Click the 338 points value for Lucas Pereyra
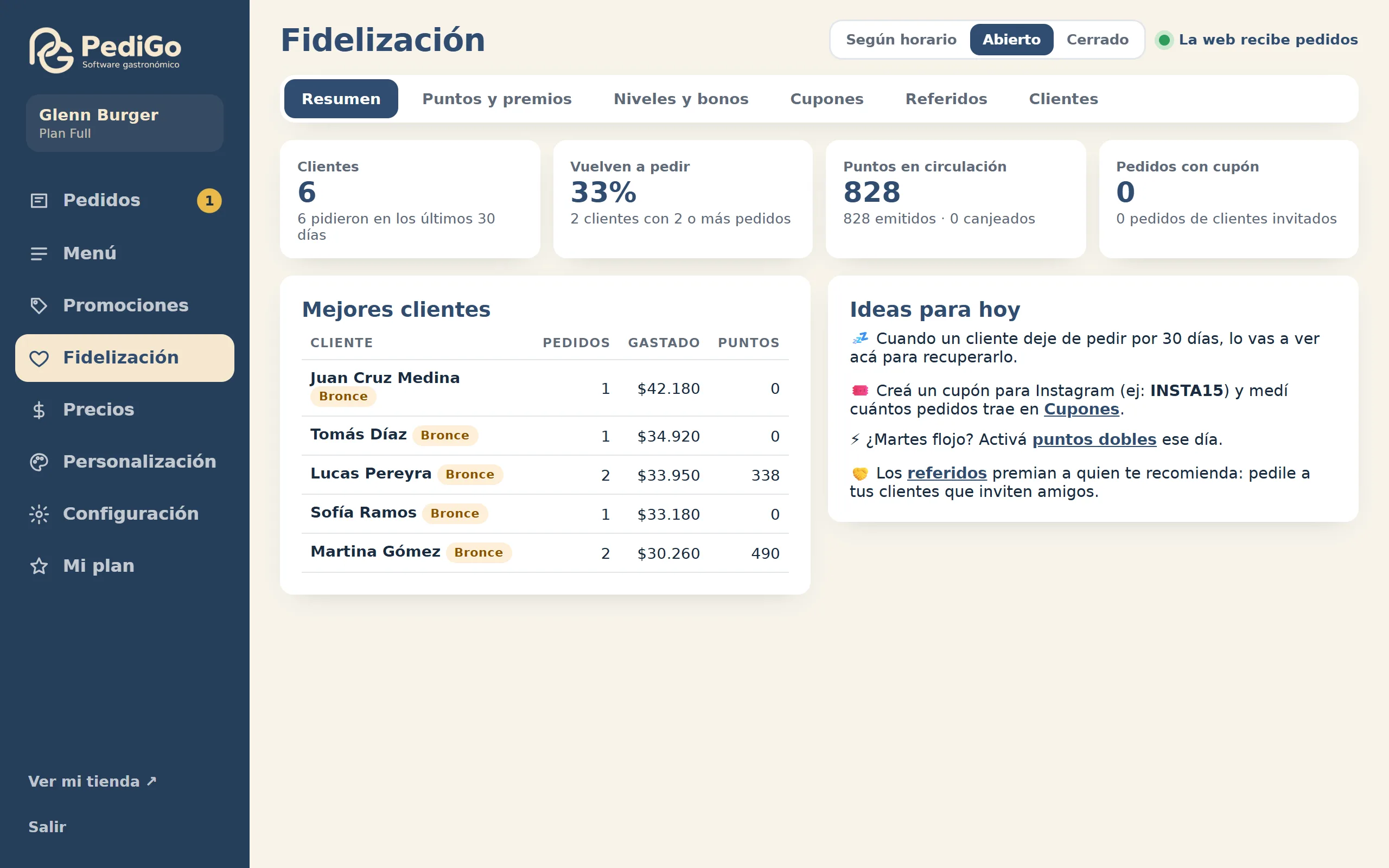Viewport: 1389px width, 868px height. (x=765, y=475)
